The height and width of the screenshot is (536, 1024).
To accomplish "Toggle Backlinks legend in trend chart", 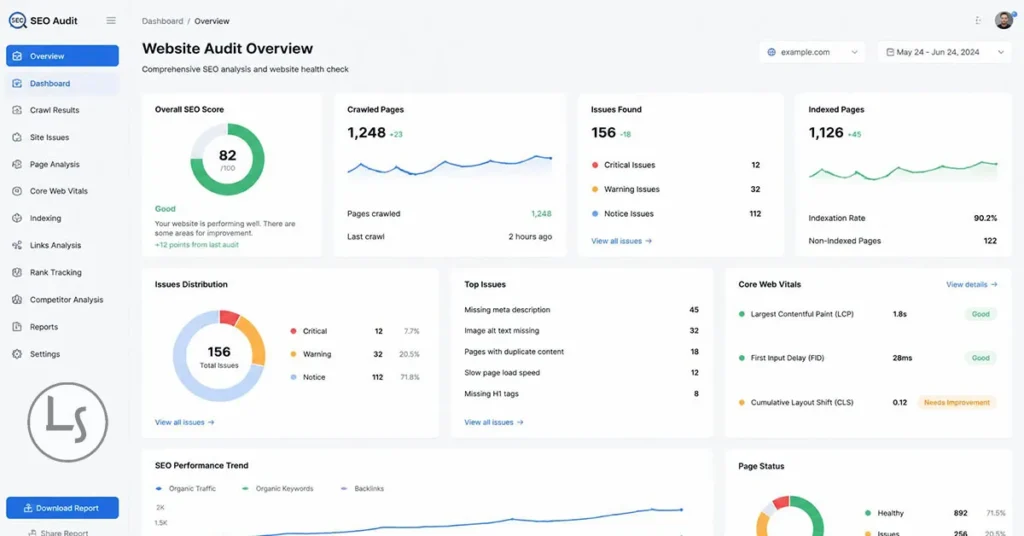I will pos(362,488).
